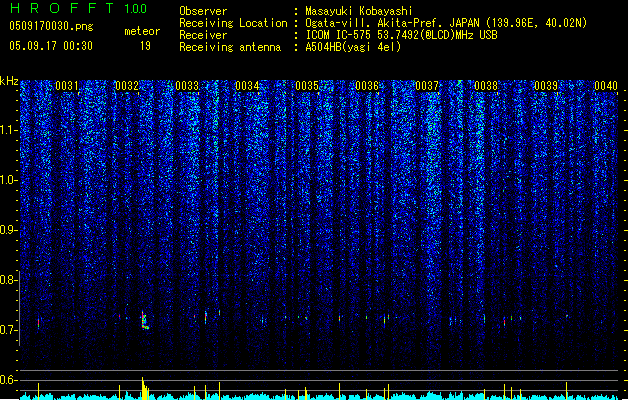629x400 pixels.
Task: Click the large meteor echo after 0032
Action: (145, 321)
